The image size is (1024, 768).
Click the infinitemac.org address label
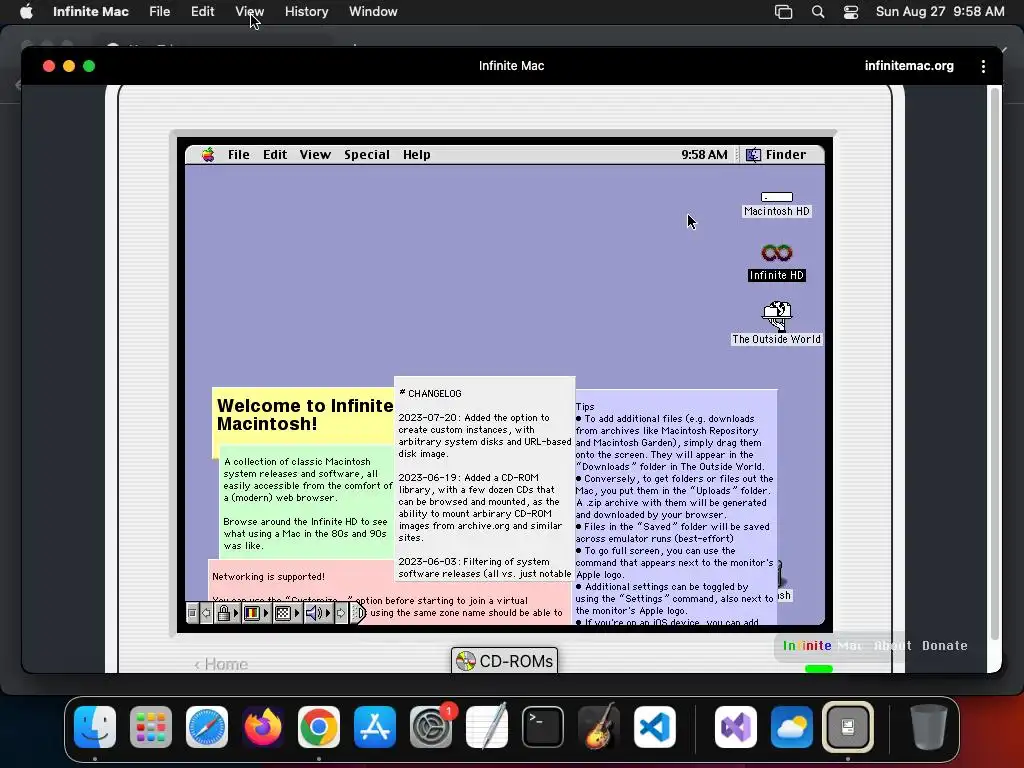point(909,66)
